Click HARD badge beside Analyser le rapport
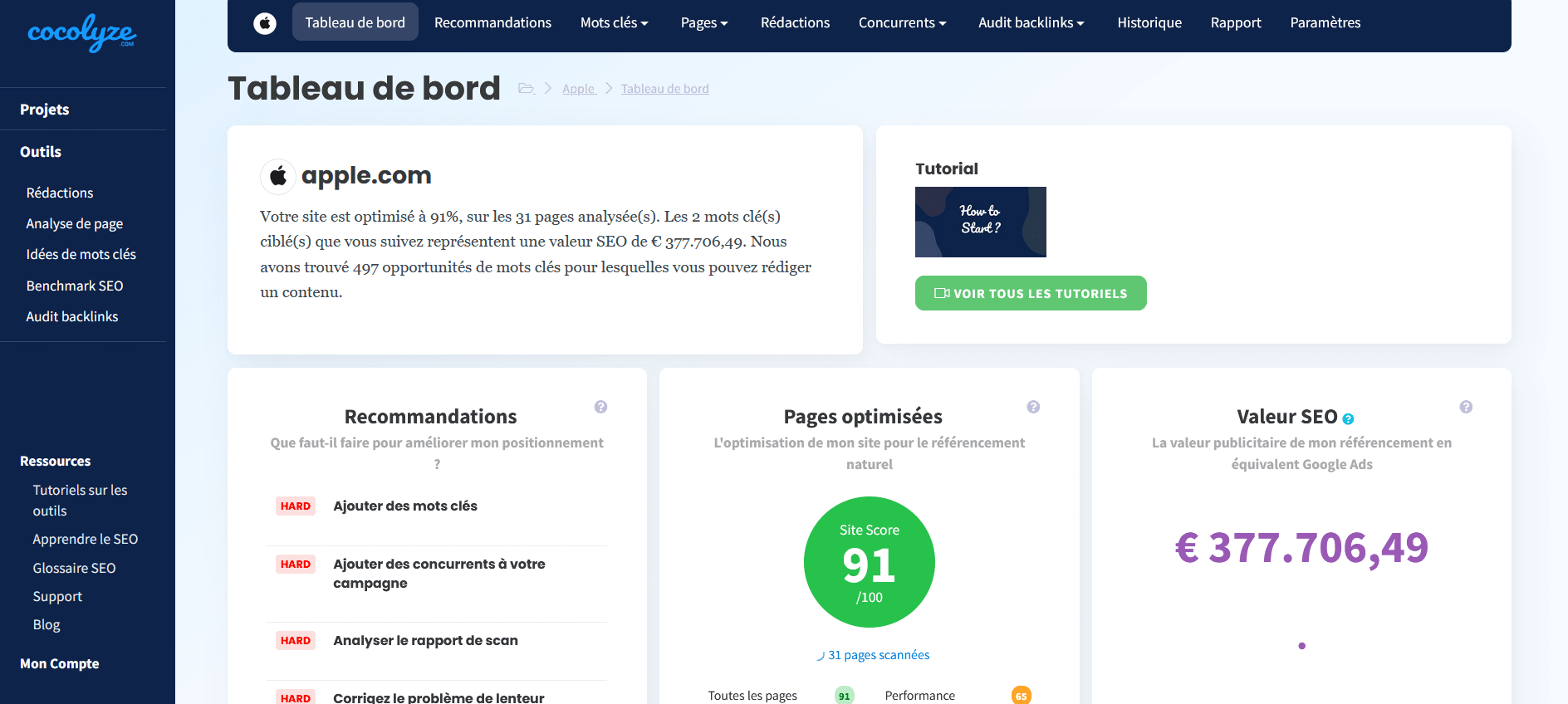Image resolution: width=1568 pixels, height=704 pixels. point(296,641)
